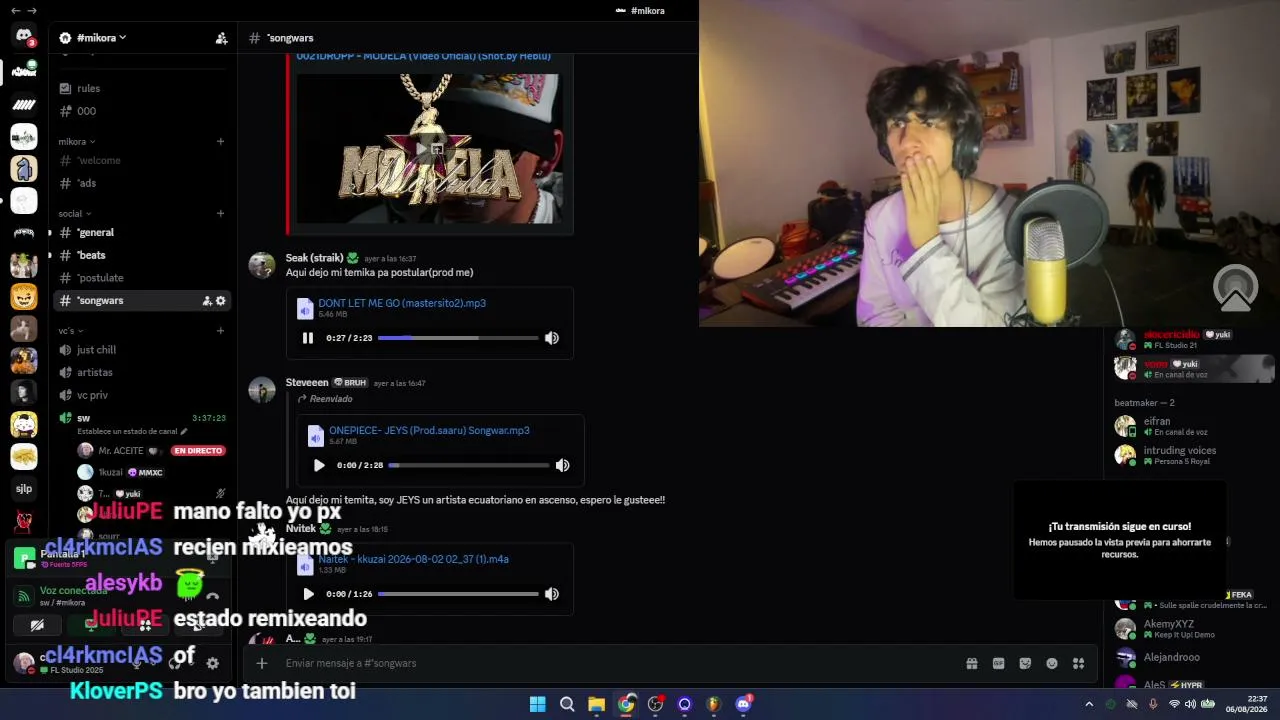Click the songwars channel invite icon

pos(207,300)
